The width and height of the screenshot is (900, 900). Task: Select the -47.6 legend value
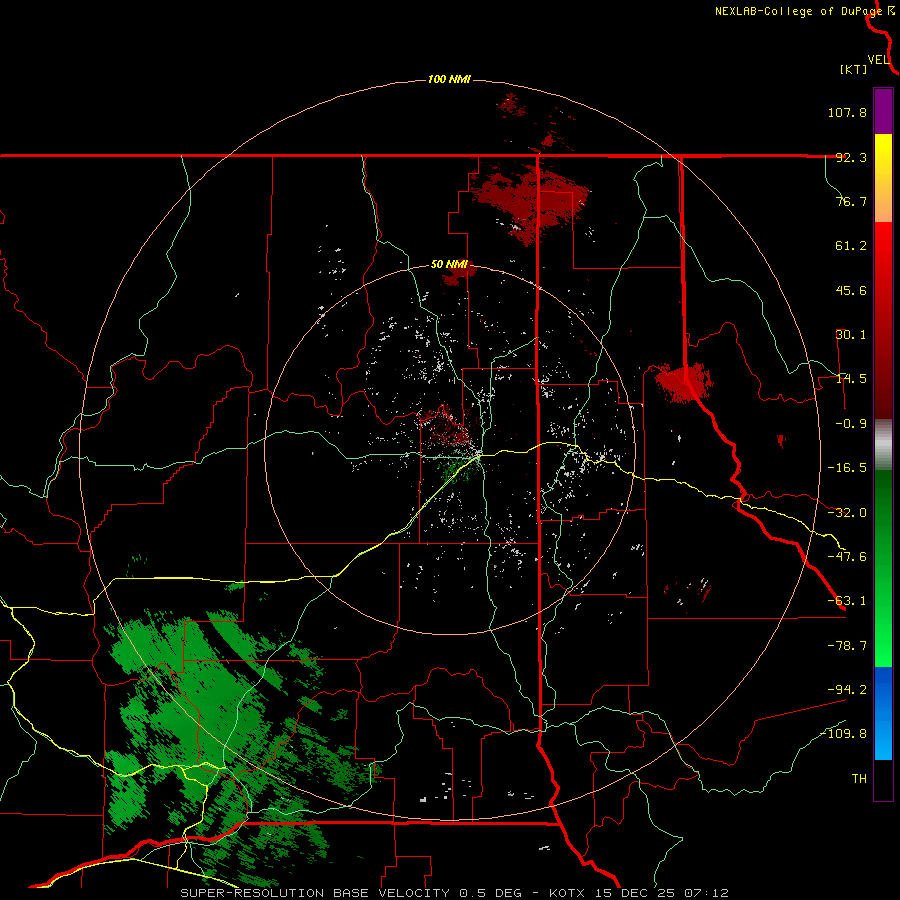[847, 557]
